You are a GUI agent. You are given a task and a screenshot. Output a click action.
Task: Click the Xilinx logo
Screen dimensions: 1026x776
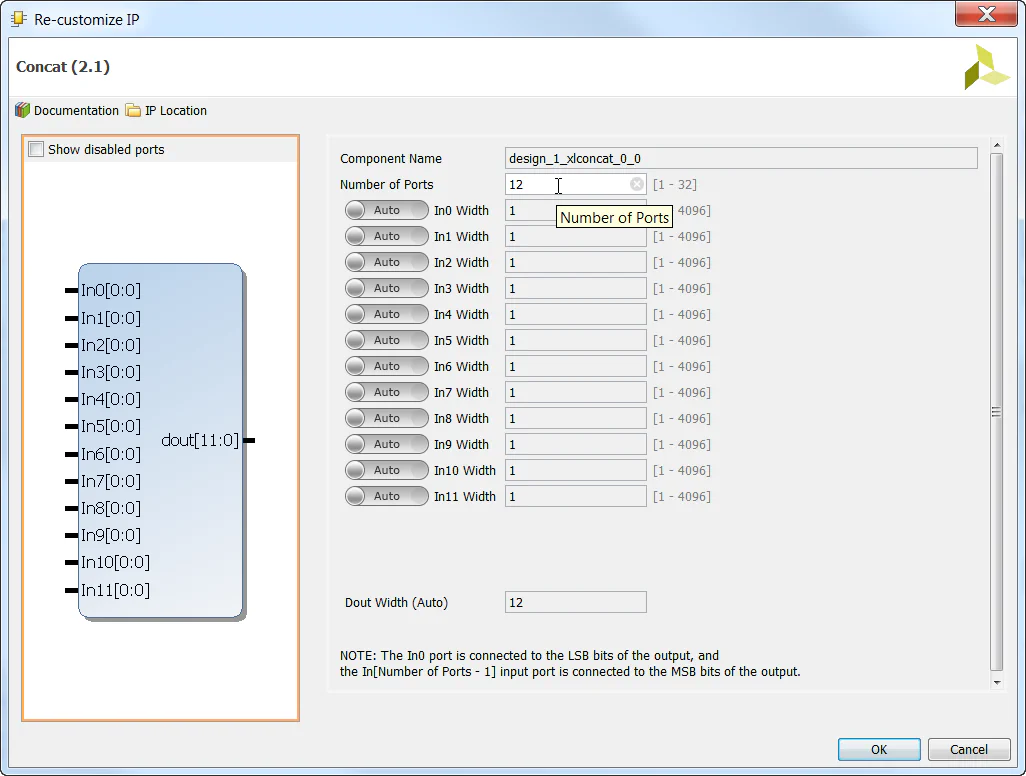(985, 68)
